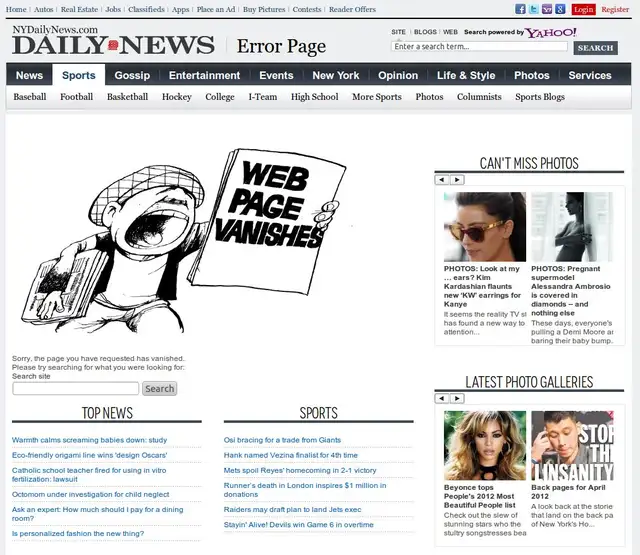Click the Classifieds top link
Viewport: 640px width, 555px height.
tap(146, 9)
